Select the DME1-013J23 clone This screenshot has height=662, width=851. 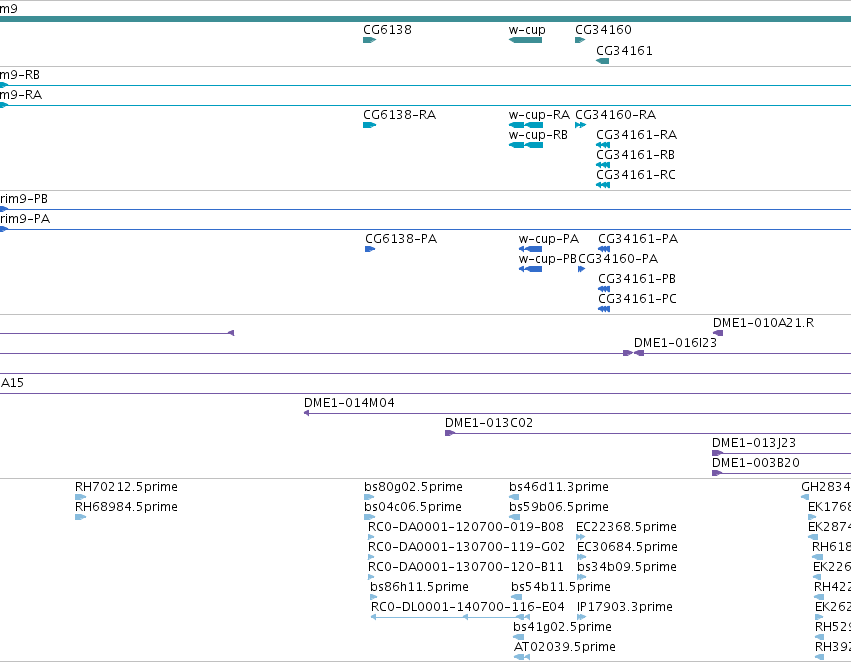pyautogui.click(x=782, y=454)
